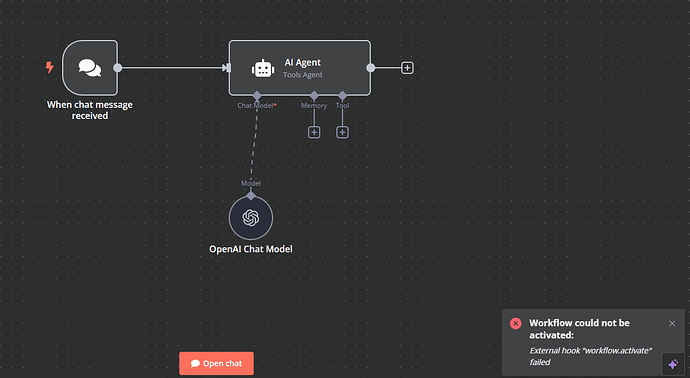Click the Tool connector diamond
Image resolution: width=690 pixels, height=378 pixels.
(x=342, y=95)
